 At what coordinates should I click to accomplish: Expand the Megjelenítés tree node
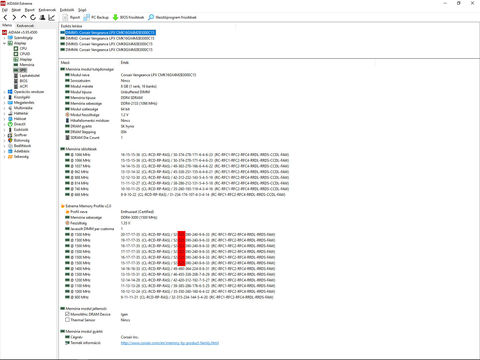pos(5,103)
